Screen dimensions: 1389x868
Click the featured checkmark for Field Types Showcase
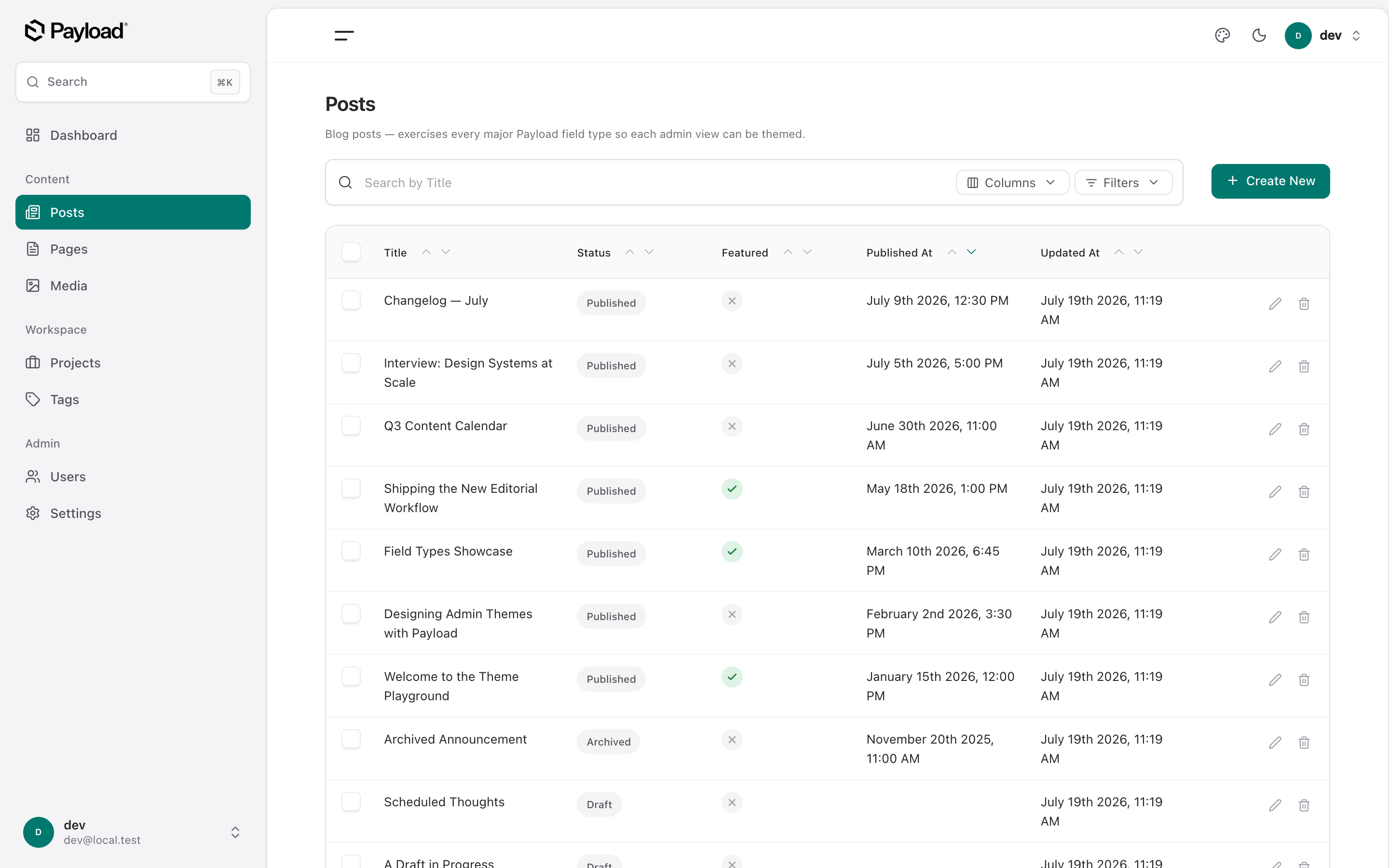(732, 551)
